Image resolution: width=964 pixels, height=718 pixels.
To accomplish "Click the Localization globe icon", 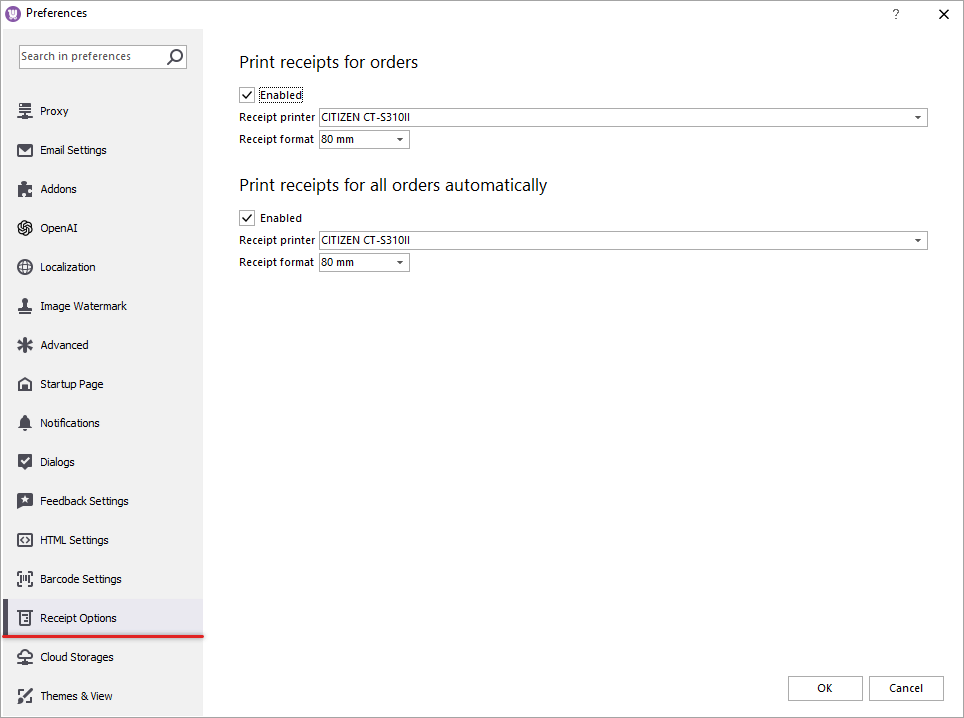I will [25, 267].
